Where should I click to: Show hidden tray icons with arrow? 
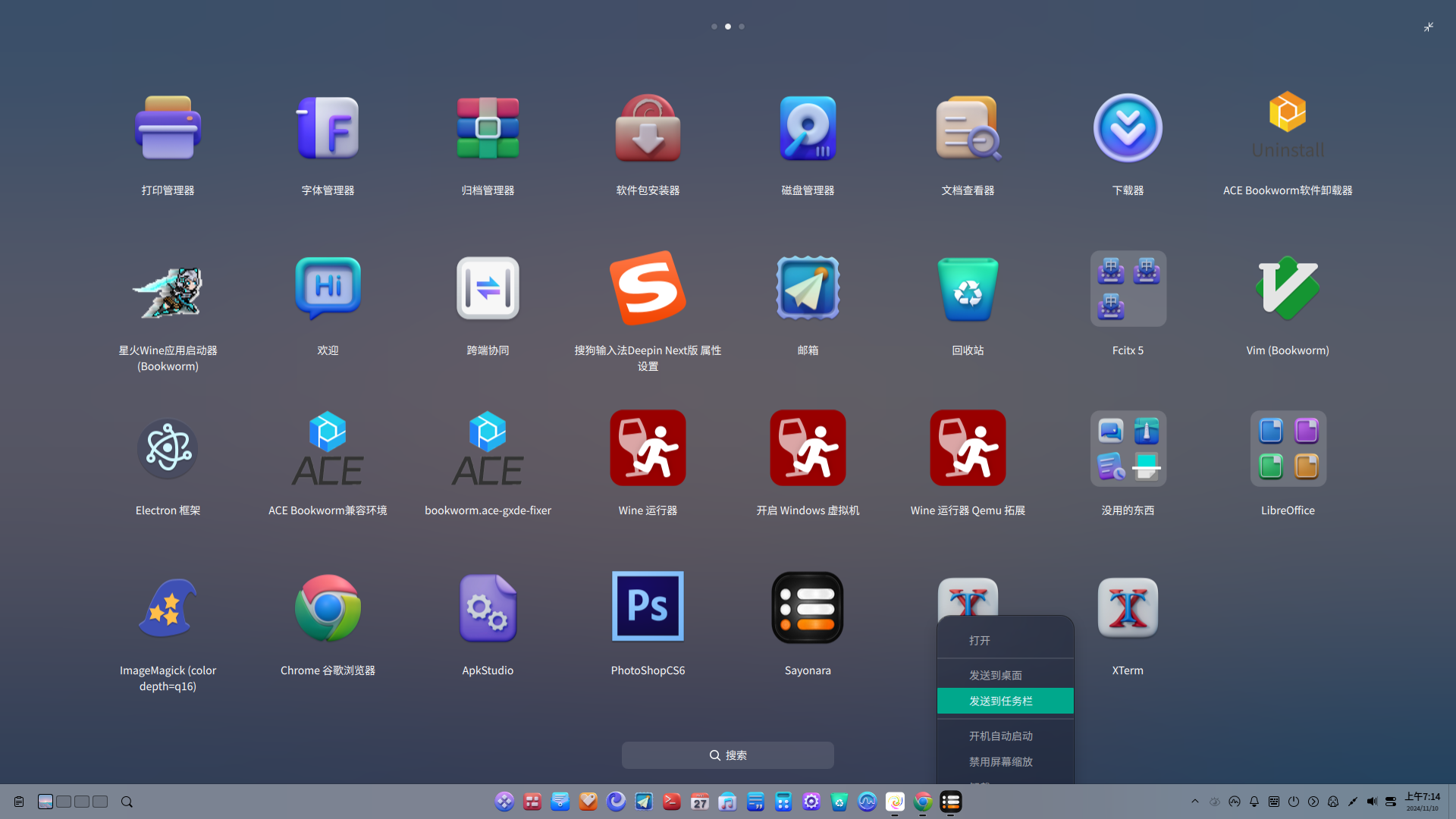[1194, 801]
